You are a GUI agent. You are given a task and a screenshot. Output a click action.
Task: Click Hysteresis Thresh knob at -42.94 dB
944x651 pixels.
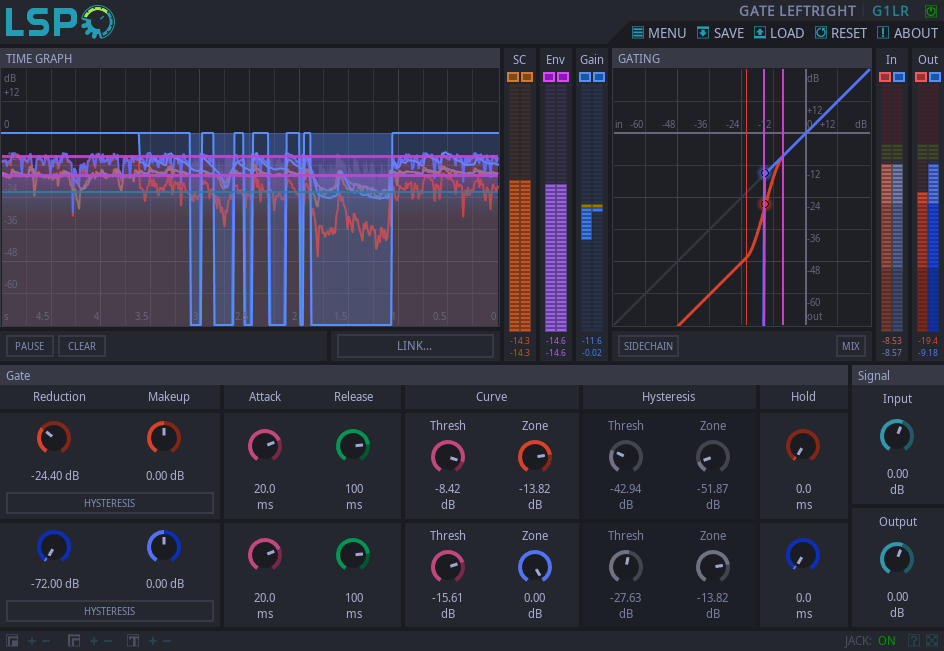[x=626, y=456]
